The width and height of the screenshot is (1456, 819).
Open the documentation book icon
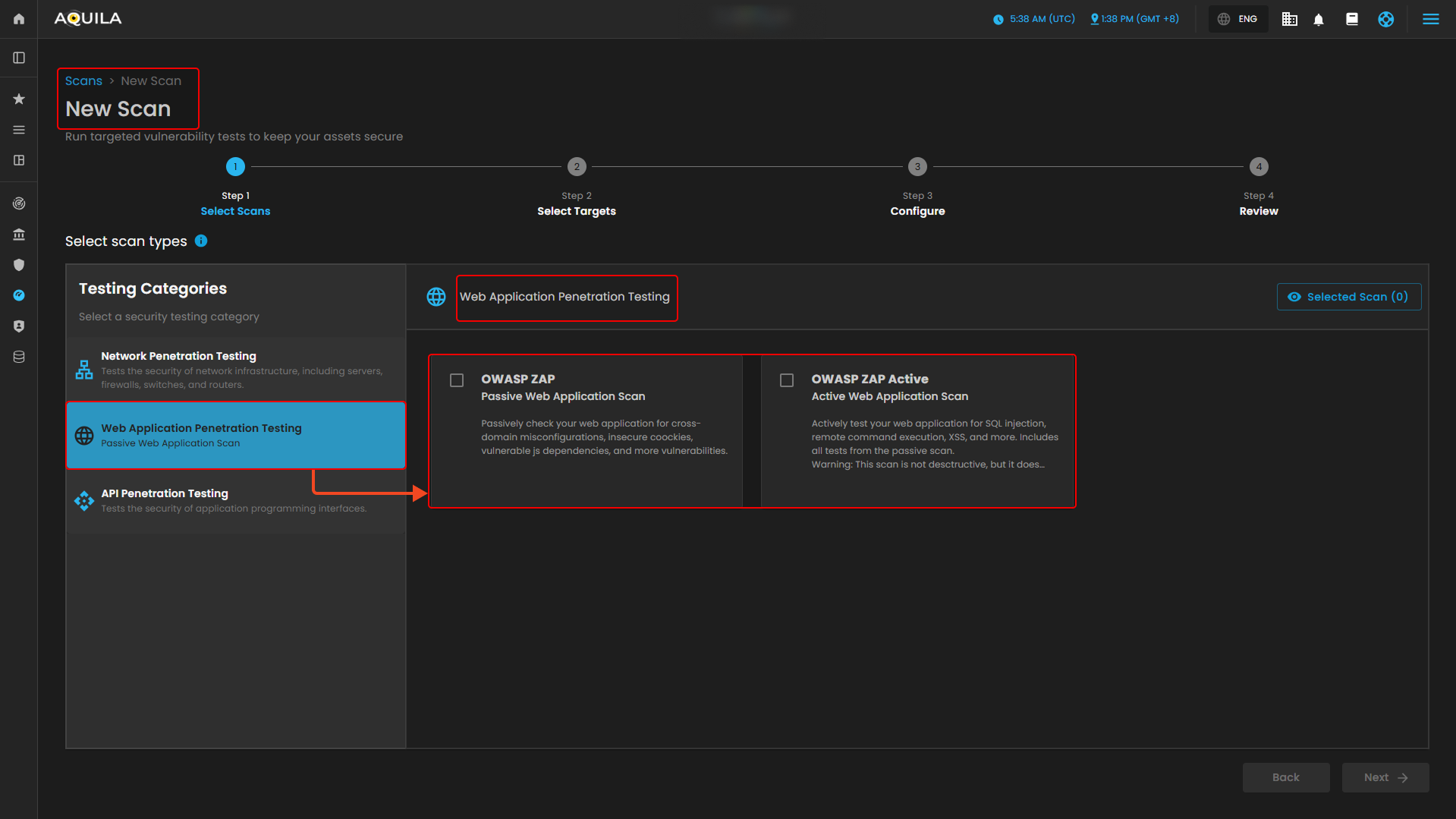coord(1352,20)
